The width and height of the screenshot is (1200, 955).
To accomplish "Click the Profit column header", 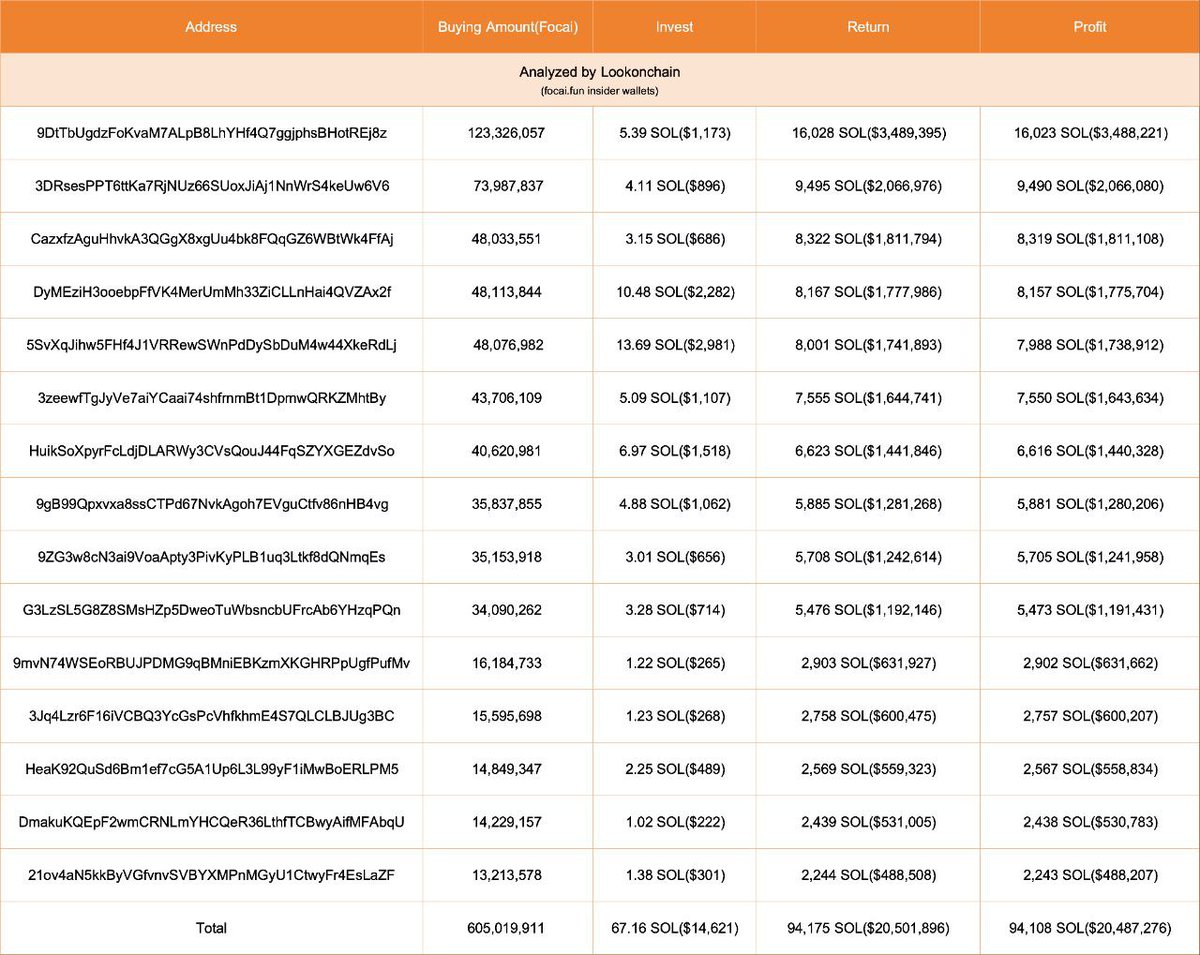I will coord(1089,27).
